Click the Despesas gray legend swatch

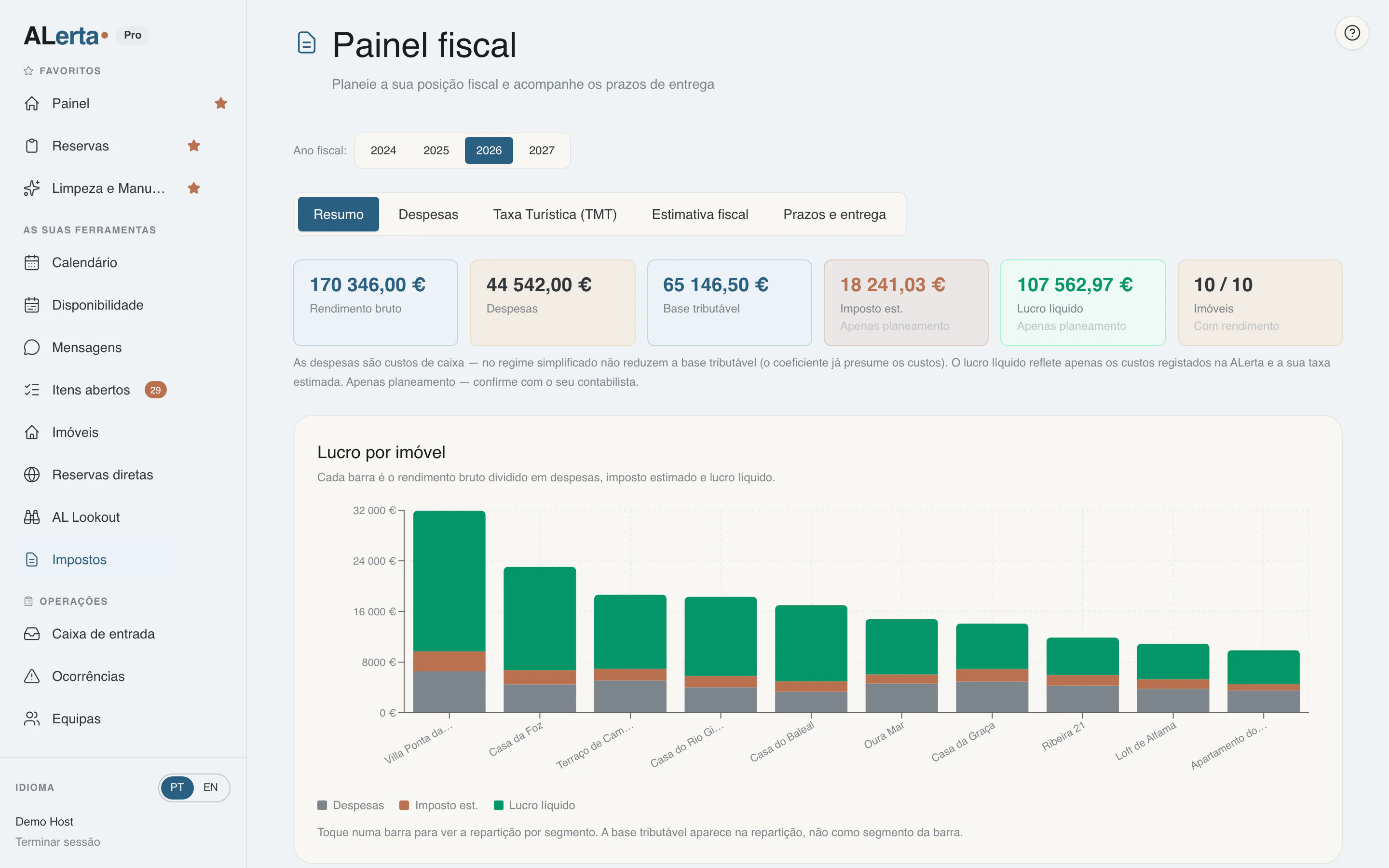coord(322,805)
